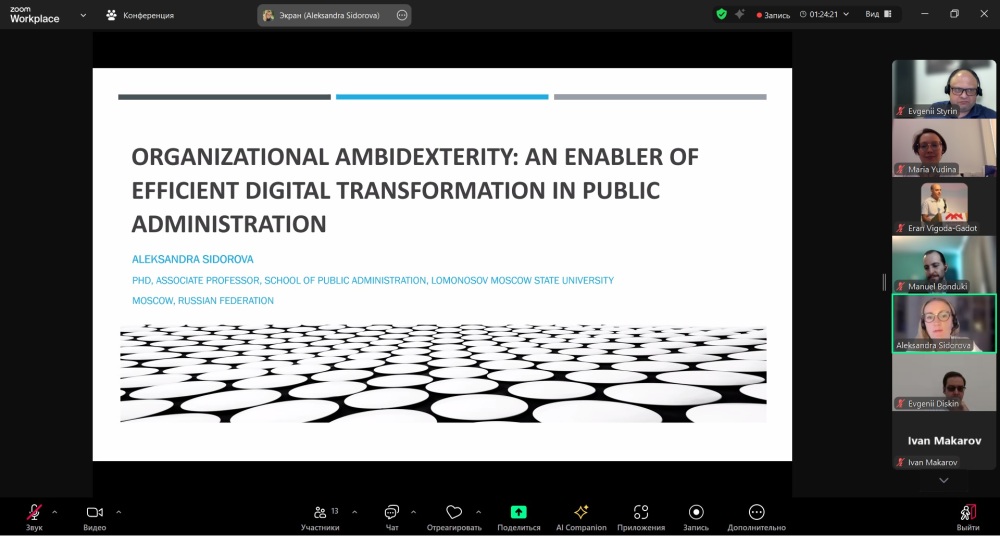Click the red Запись recording indicator
The width and height of the screenshot is (1000, 536).
pyautogui.click(x=773, y=15)
